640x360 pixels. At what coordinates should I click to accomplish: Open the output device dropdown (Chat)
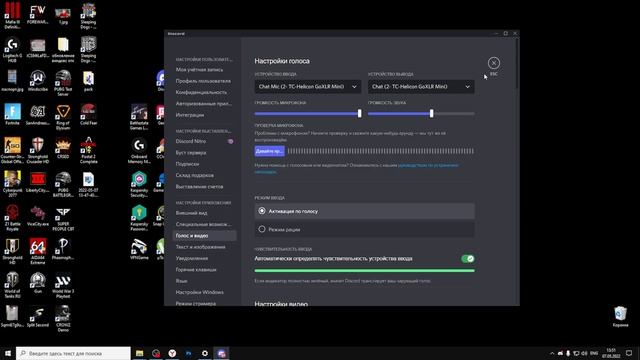coord(421,87)
